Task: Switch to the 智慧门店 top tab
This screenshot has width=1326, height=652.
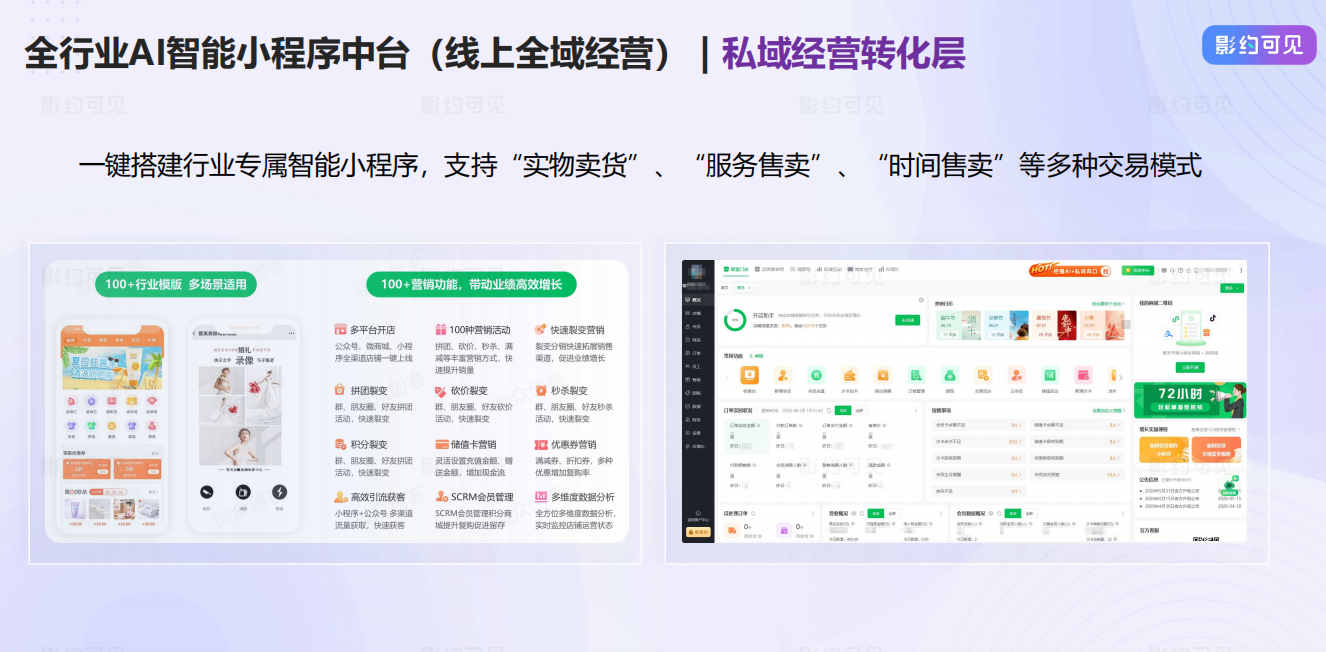Action: click(x=736, y=269)
